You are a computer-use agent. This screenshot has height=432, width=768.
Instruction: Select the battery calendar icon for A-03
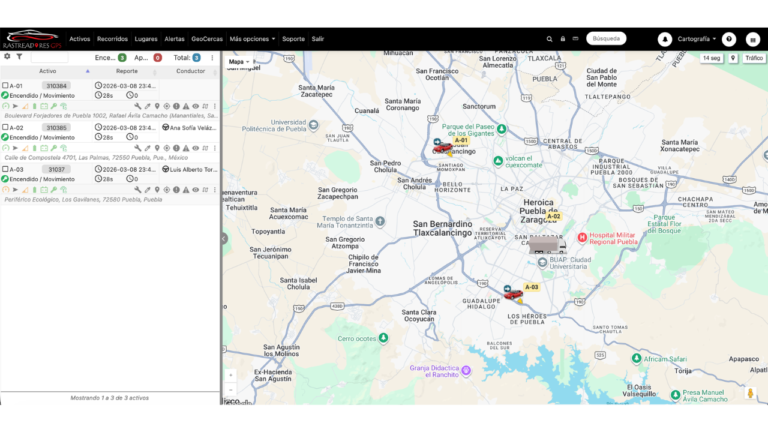click(x=44, y=190)
